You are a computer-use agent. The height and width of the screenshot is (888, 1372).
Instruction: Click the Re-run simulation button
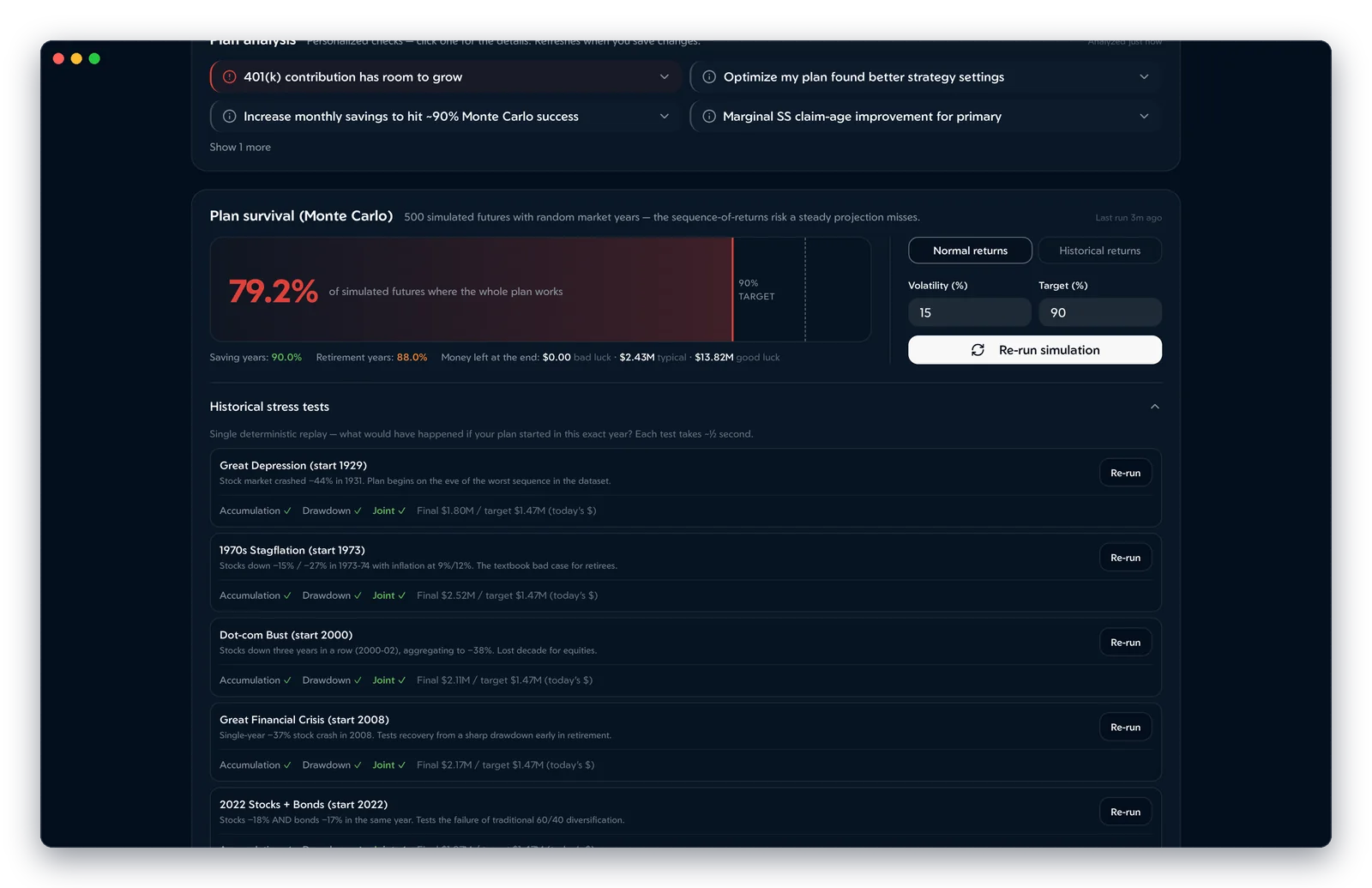(x=1035, y=350)
